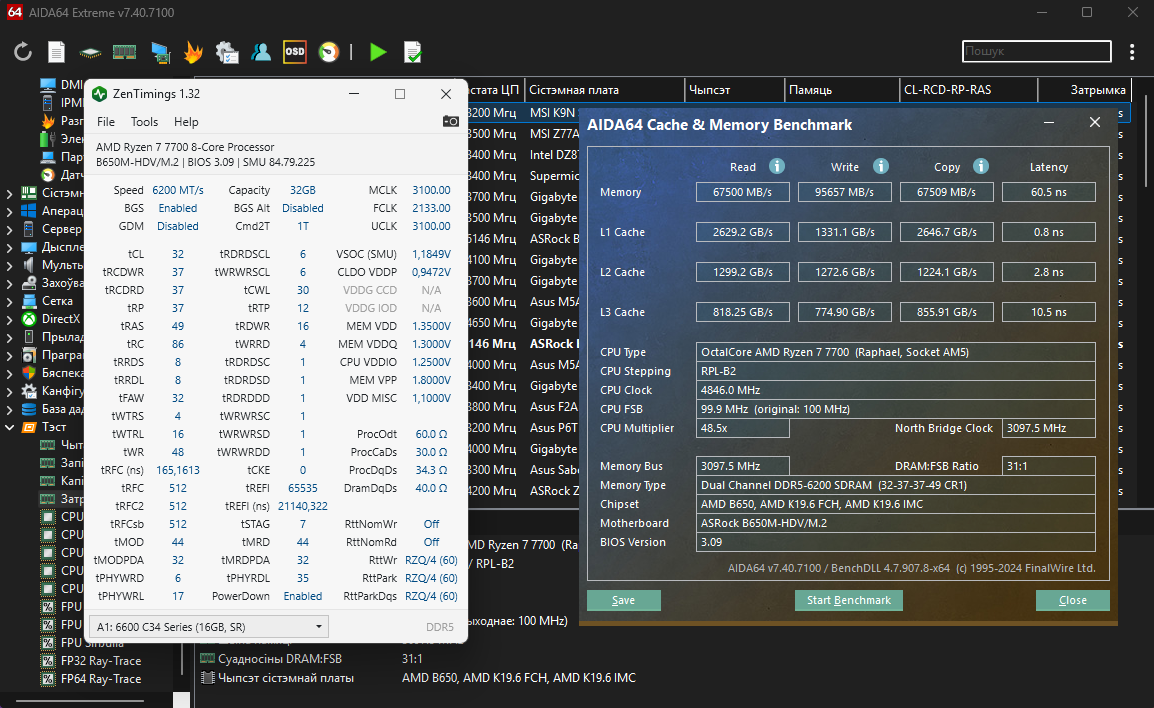Screen dimensions: 1154x708
Task: Click the monitor with graphics card toolbar icon
Action: (x=160, y=52)
